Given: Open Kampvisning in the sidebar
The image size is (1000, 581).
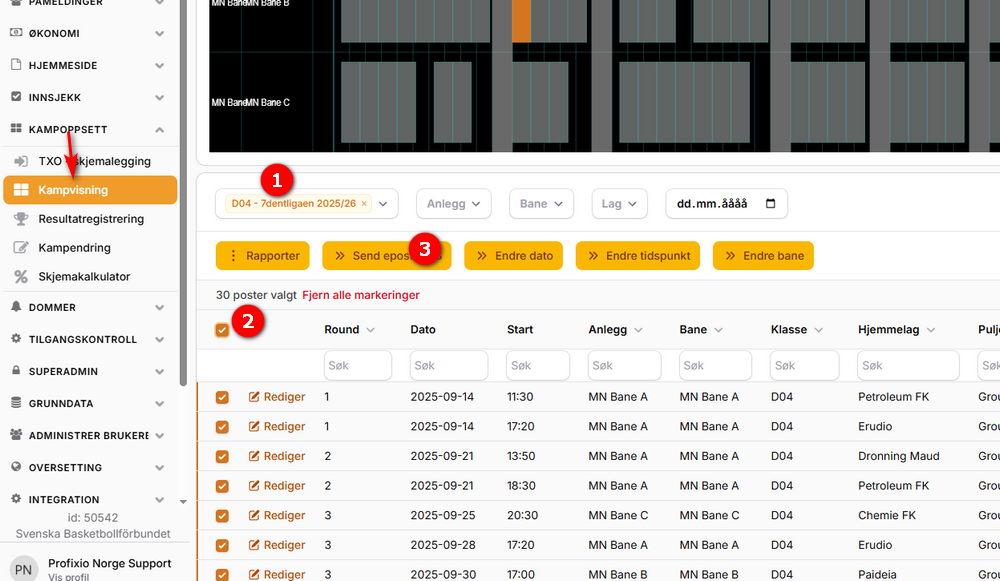Looking at the screenshot, I should 90,190.
